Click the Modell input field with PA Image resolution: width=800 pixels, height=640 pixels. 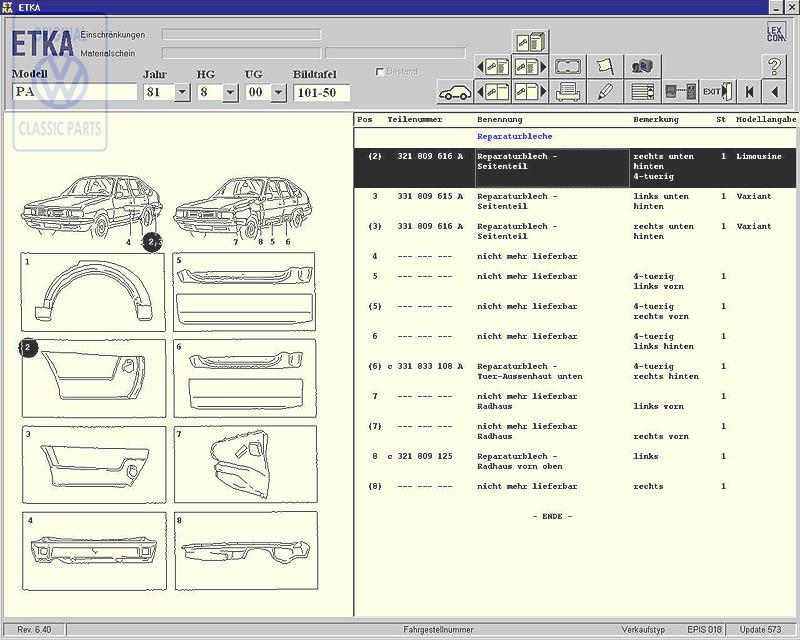pyautogui.click(x=73, y=93)
